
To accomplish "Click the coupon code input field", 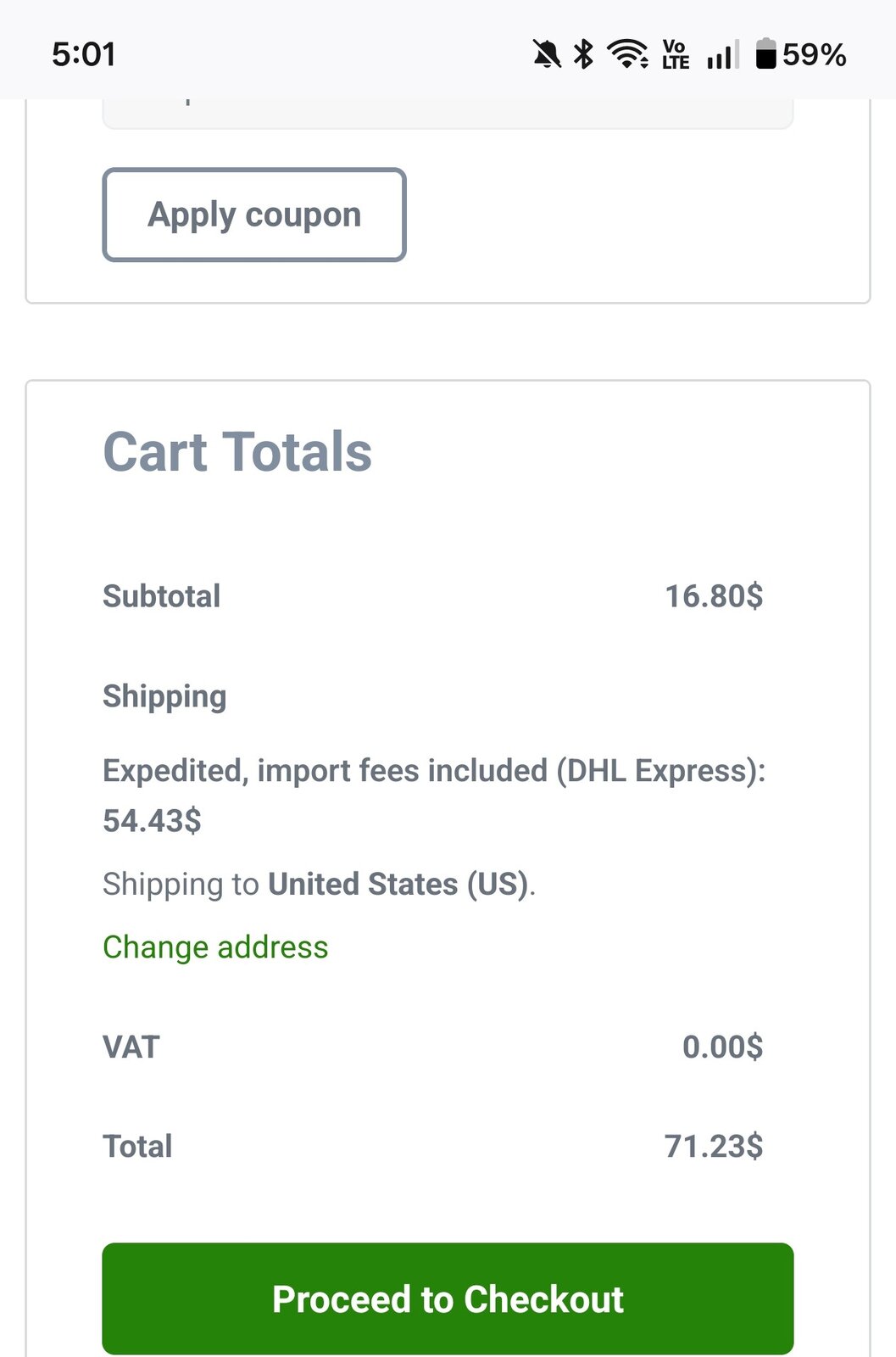I will click(x=448, y=113).
